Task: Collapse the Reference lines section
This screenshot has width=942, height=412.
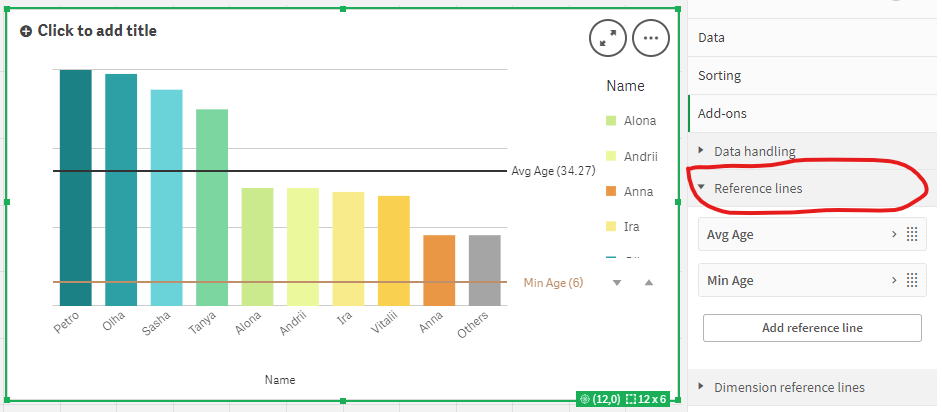Action: click(757, 188)
